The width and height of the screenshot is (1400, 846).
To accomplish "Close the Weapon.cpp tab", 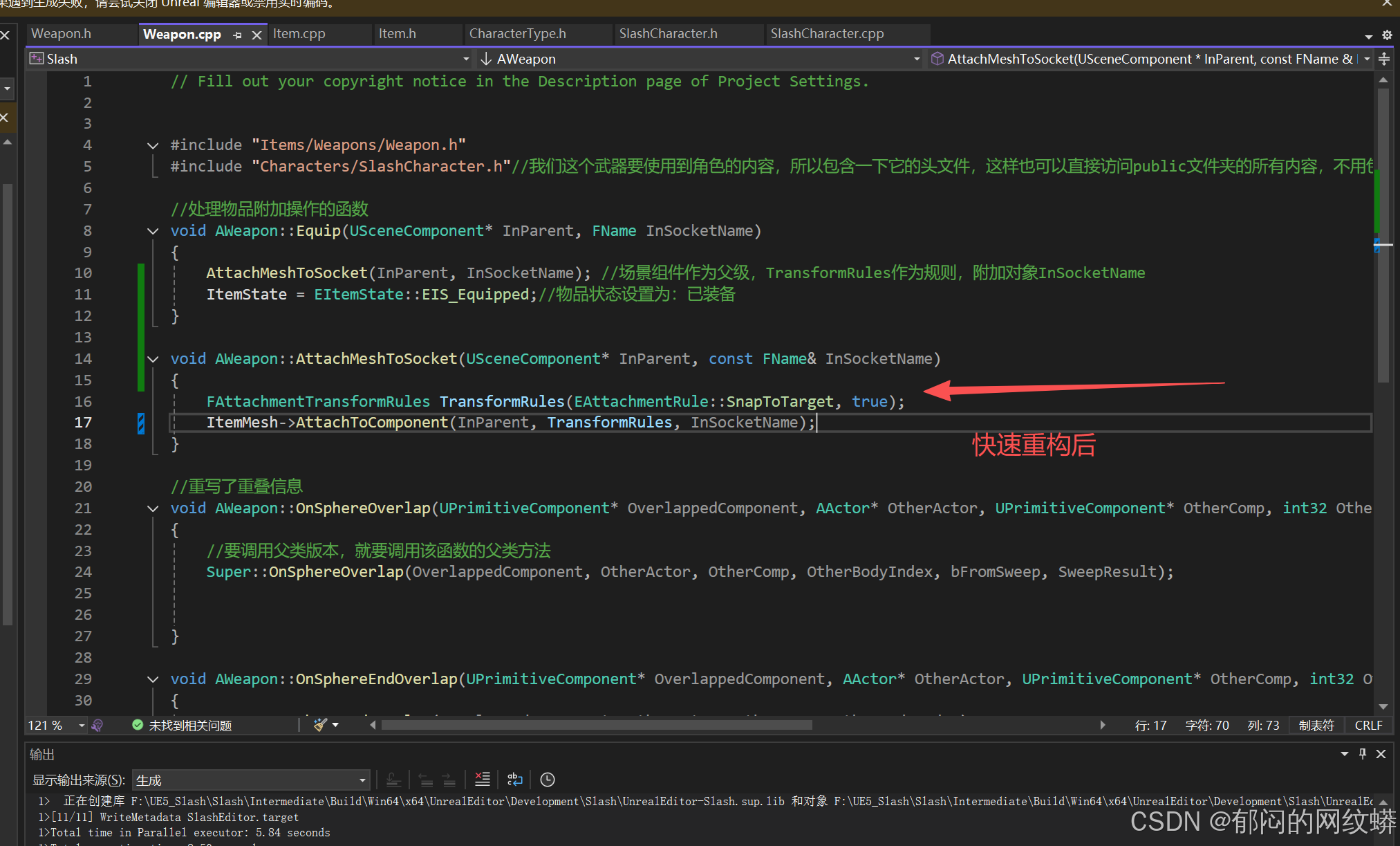I will pos(256,35).
